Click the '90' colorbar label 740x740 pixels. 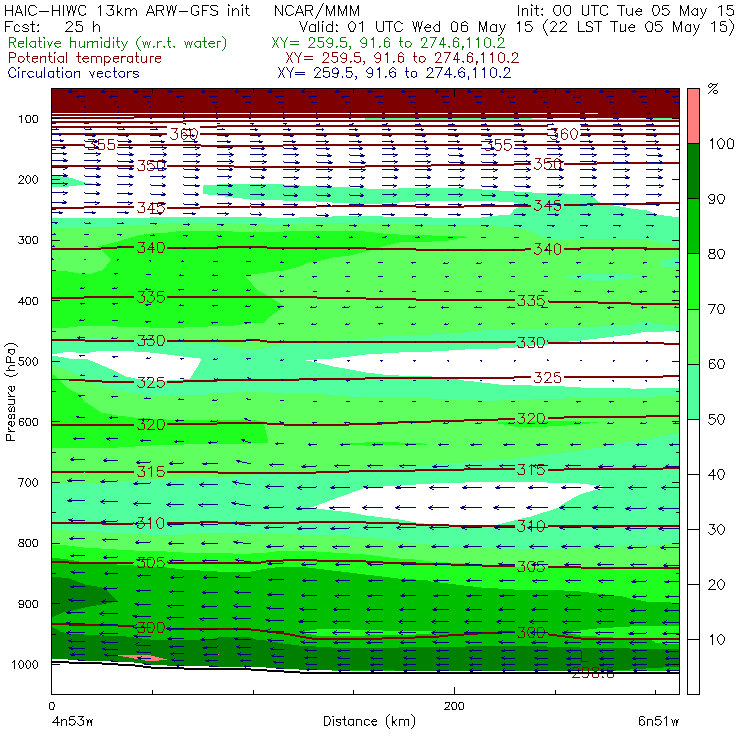pyautogui.click(x=716, y=199)
